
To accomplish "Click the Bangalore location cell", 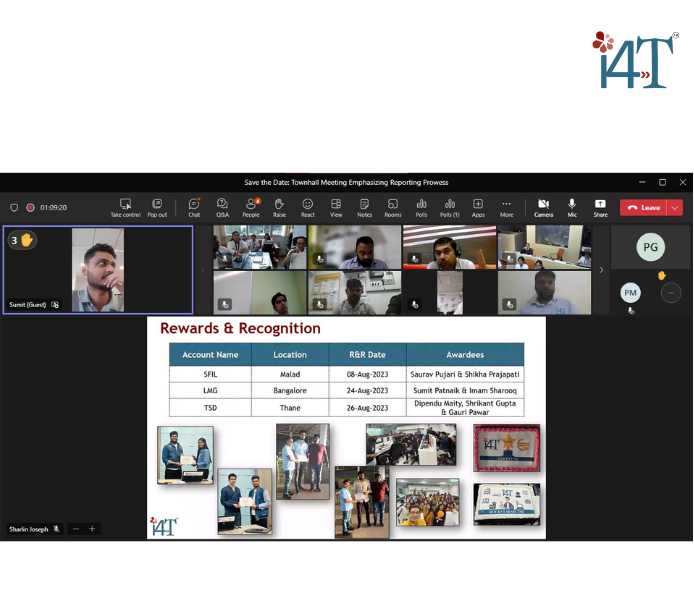I will point(290,390).
